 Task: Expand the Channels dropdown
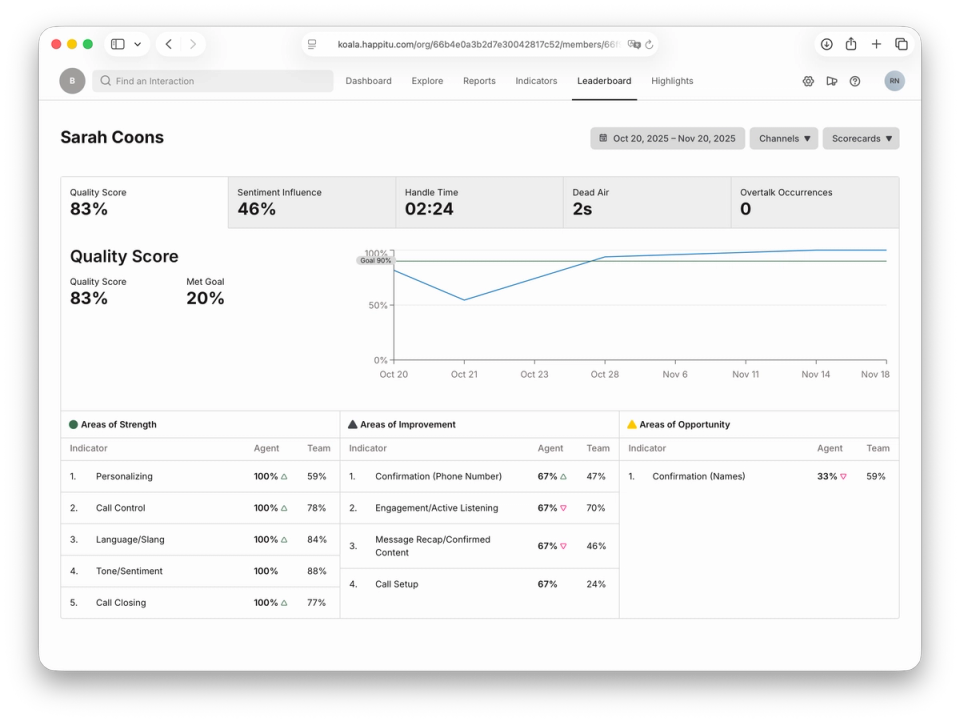tap(784, 138)
